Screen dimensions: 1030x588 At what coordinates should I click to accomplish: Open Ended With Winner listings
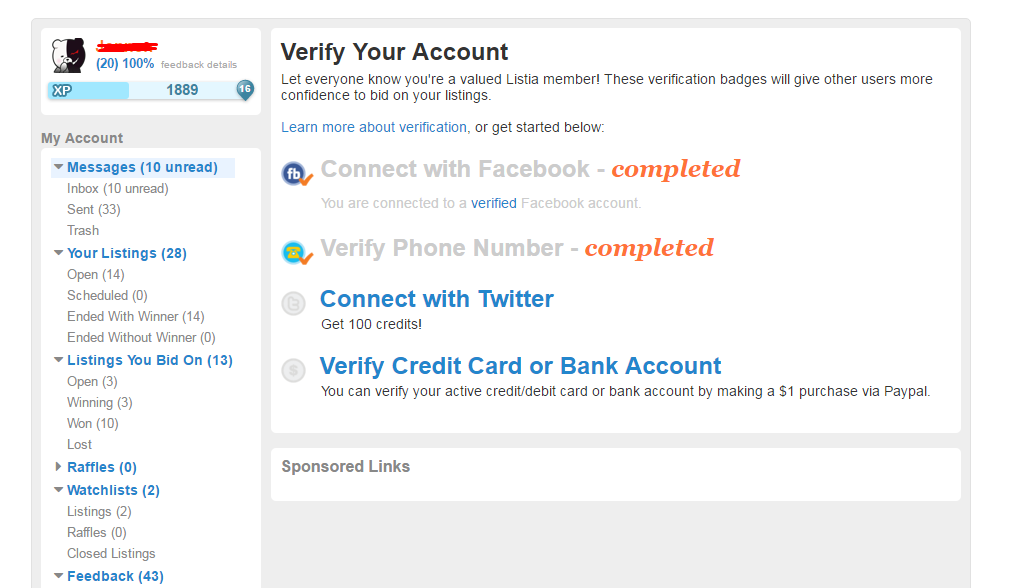(x=135, y=317)
